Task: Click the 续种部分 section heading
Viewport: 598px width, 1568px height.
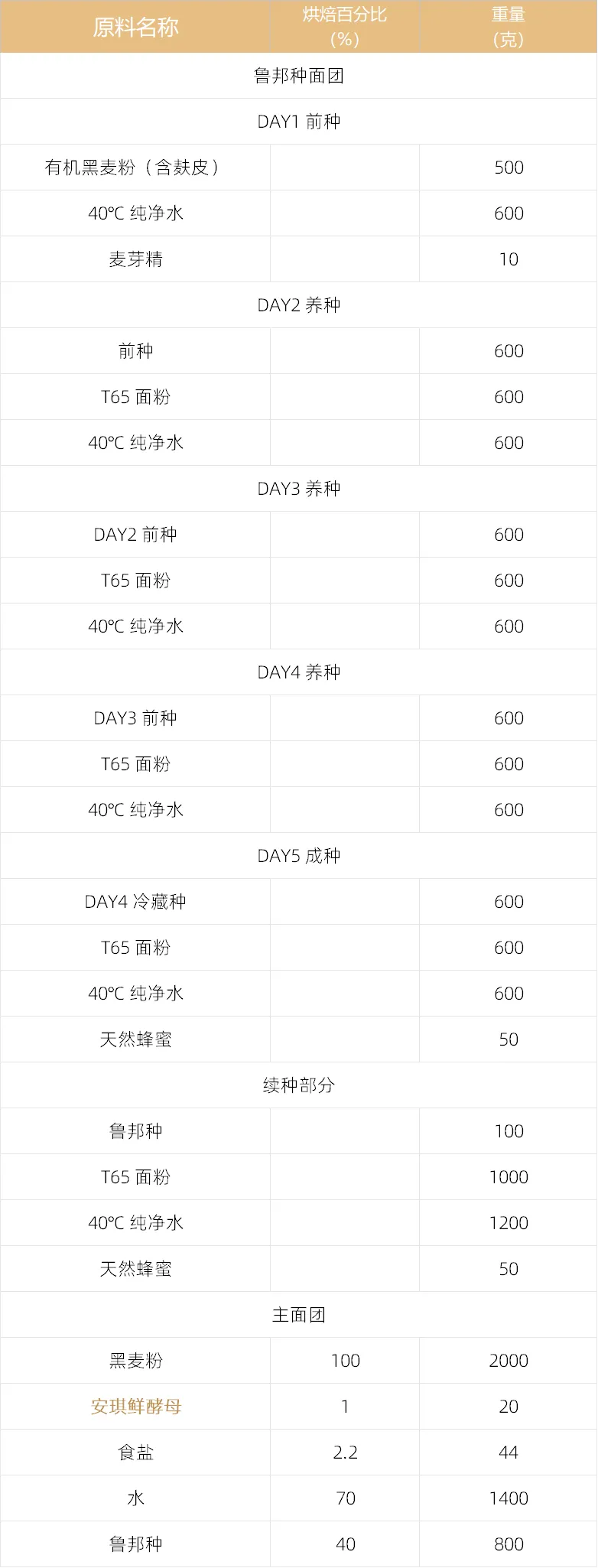Action: pos(299,1085)
